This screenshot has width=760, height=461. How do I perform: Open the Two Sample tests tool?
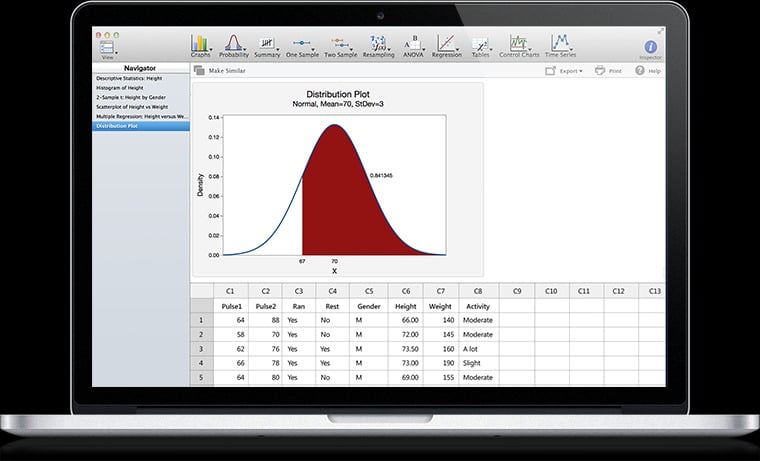(x=340, y=46)
